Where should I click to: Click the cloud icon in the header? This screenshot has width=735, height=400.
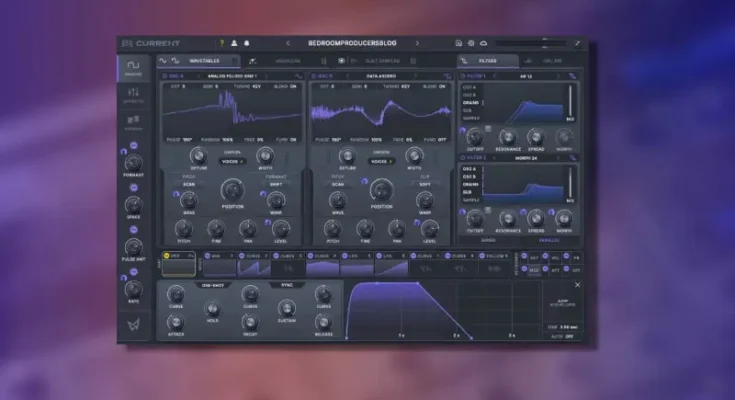tap(484, 43)
